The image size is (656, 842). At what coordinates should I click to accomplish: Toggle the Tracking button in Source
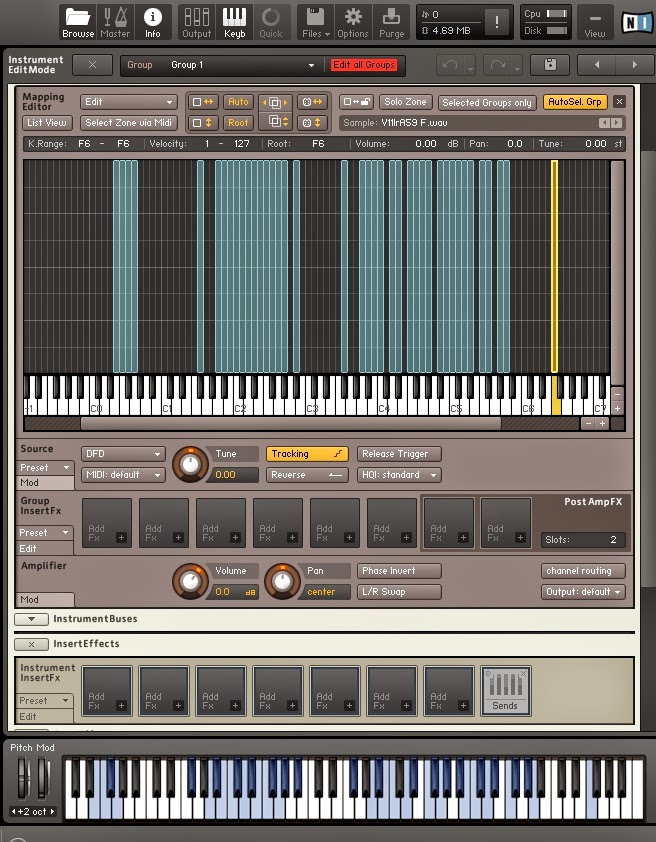(x=307, y=454)
